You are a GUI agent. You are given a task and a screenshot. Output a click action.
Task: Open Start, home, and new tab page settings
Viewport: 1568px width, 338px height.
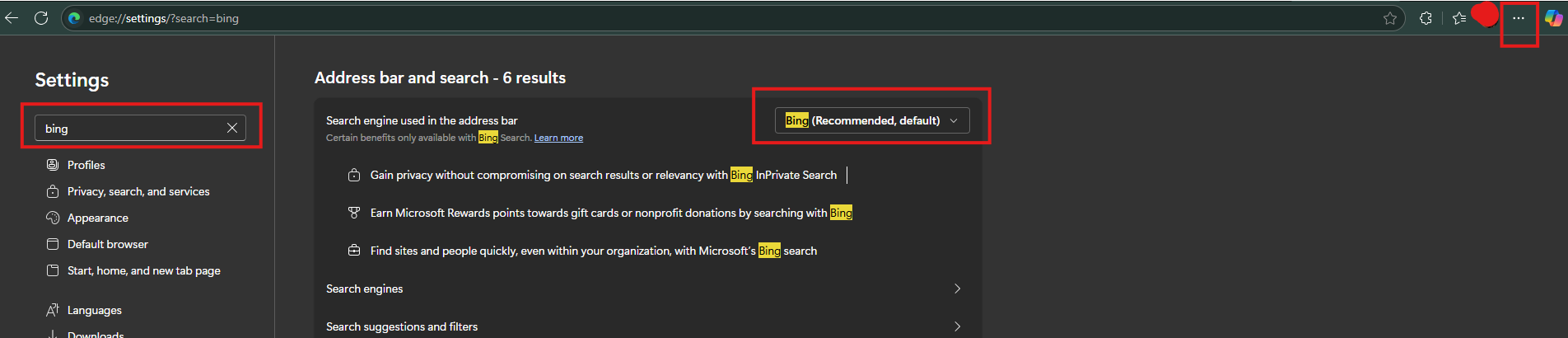(143, 270)
